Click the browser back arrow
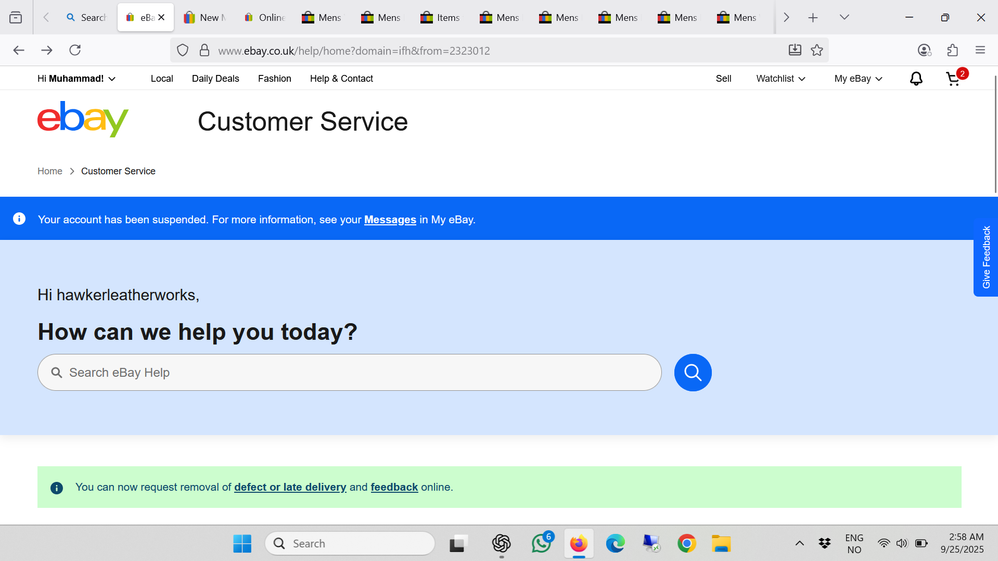 point(18,50)
